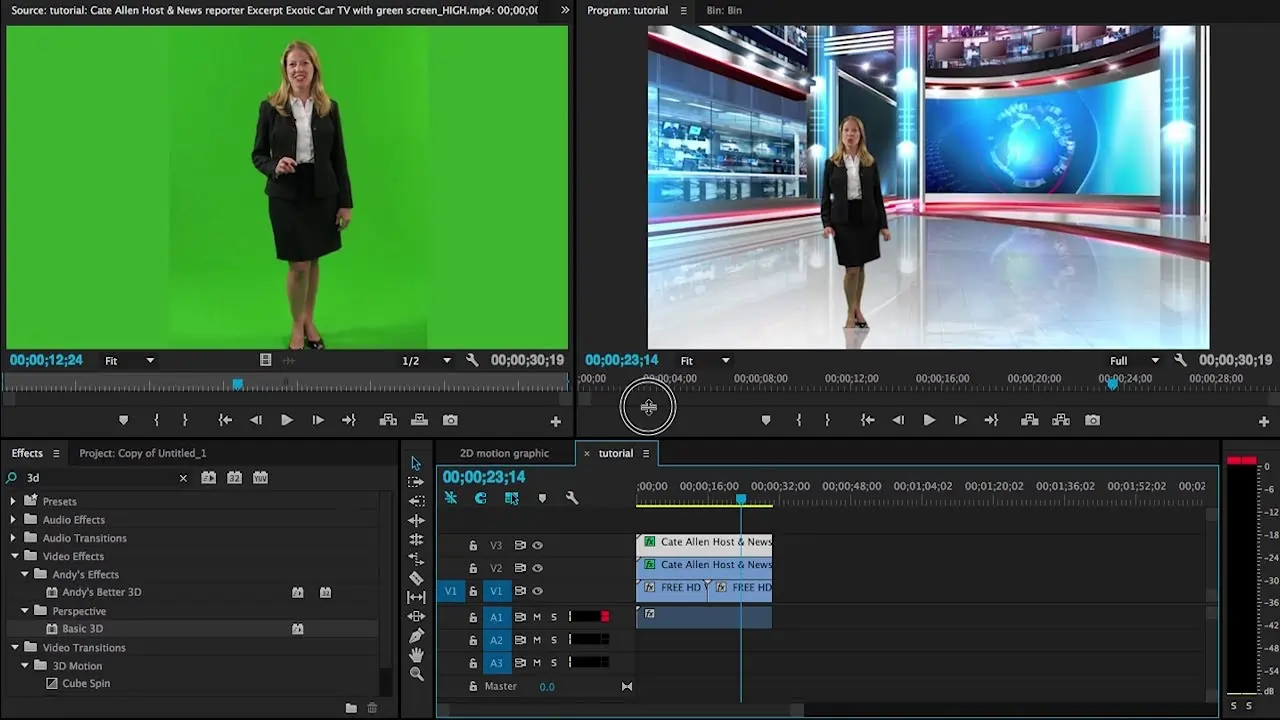The width and height of the screenshot is (1280, 720).
Task: Mute track A3
Action: click(x=537, y=663)
